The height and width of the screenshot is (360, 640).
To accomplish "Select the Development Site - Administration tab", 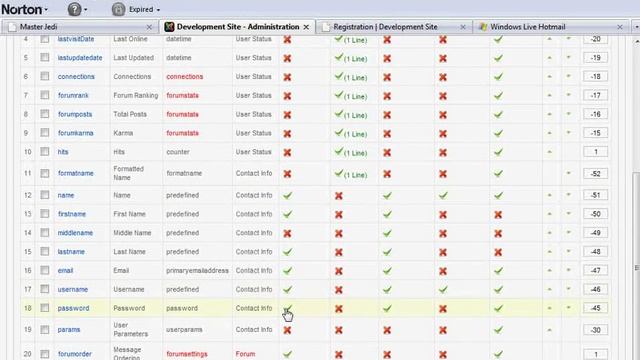I will click(x=237, y=27).
